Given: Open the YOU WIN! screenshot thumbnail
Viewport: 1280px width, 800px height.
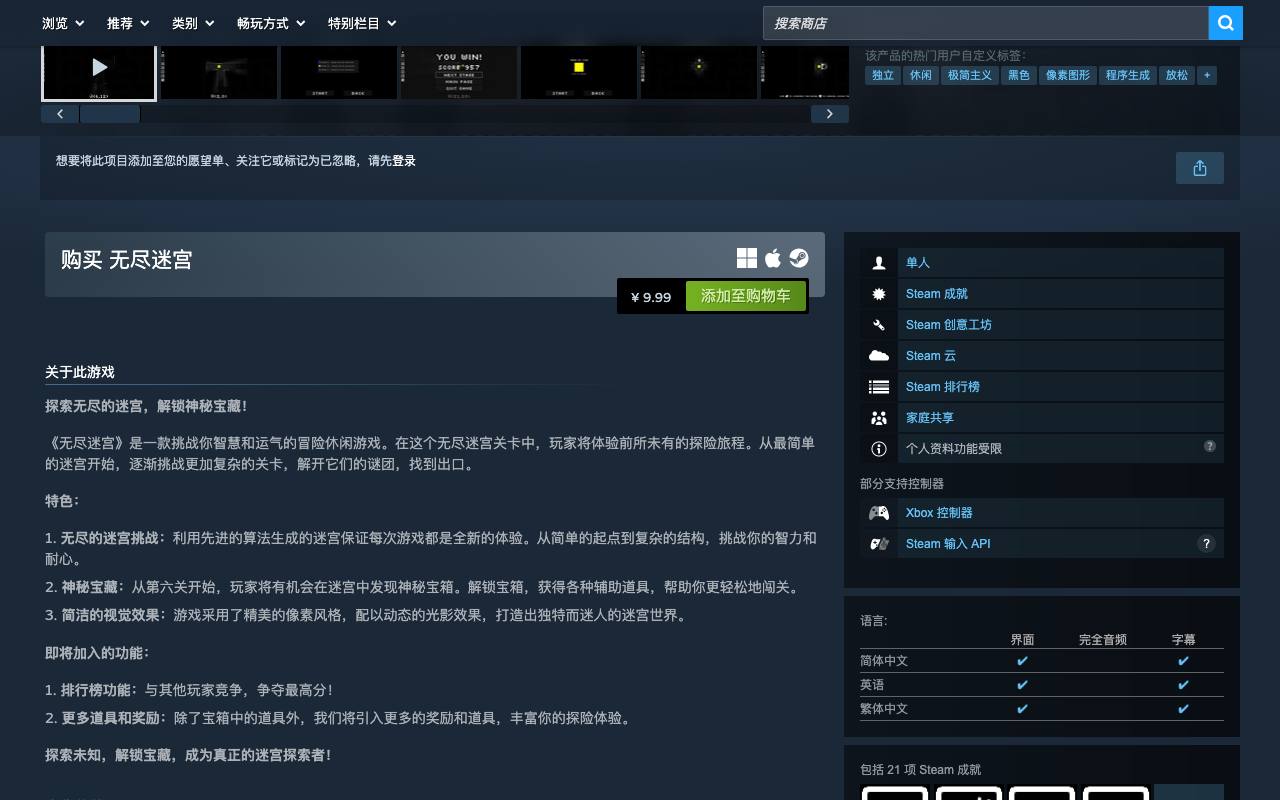Looking at the screenshot, I should [x=459, y=73].
